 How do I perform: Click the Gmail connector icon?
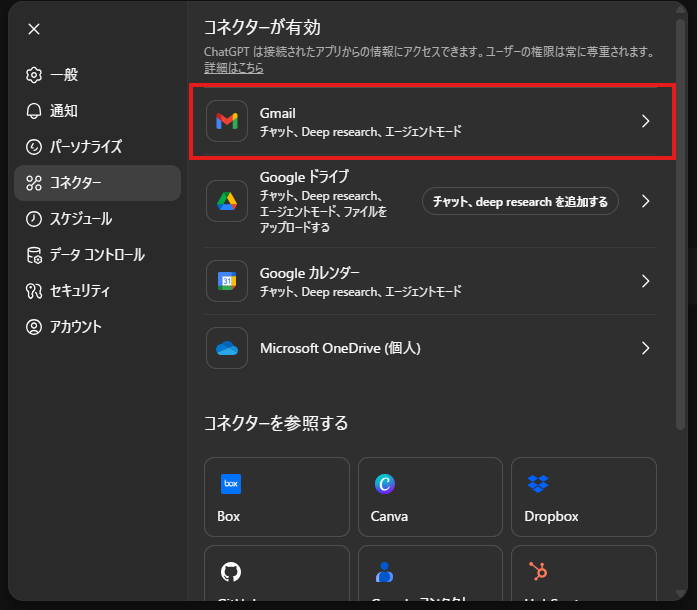tap(227, 121)
